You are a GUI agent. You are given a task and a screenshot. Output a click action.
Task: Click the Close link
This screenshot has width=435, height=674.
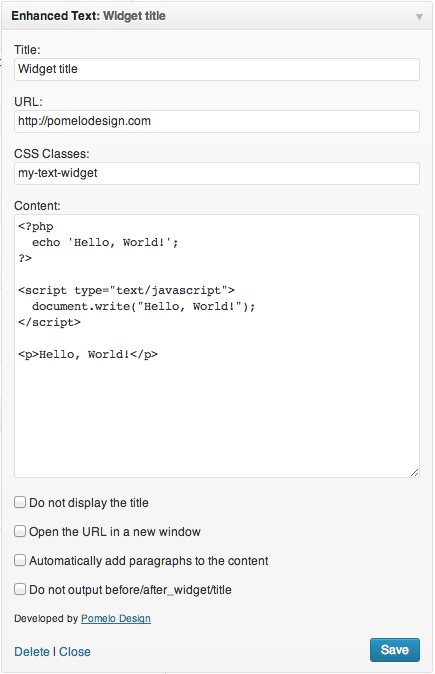point(75,652)
